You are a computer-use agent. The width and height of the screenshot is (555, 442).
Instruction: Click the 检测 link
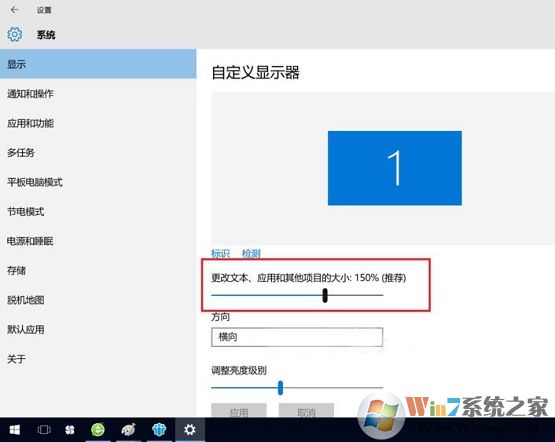tap(251, 253)
